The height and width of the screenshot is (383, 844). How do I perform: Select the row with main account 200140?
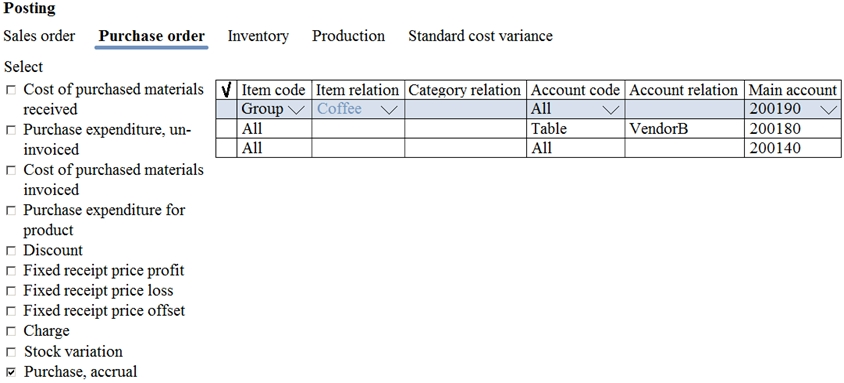pos(528,148)
